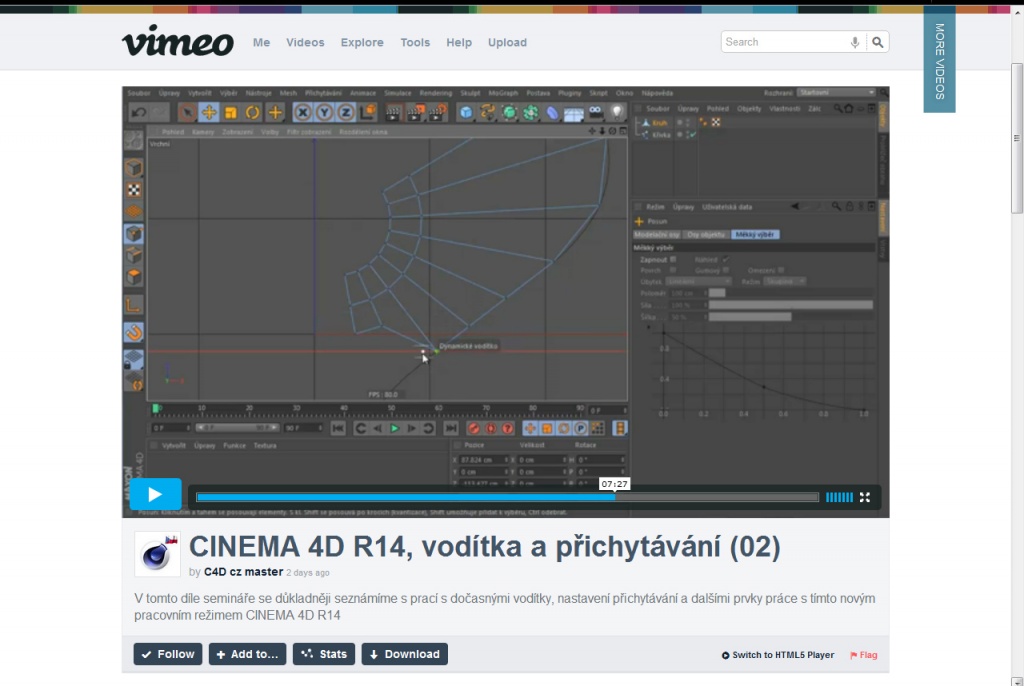Click the Download button
The image size is (1024, 686).
click(x=405, y=654)
